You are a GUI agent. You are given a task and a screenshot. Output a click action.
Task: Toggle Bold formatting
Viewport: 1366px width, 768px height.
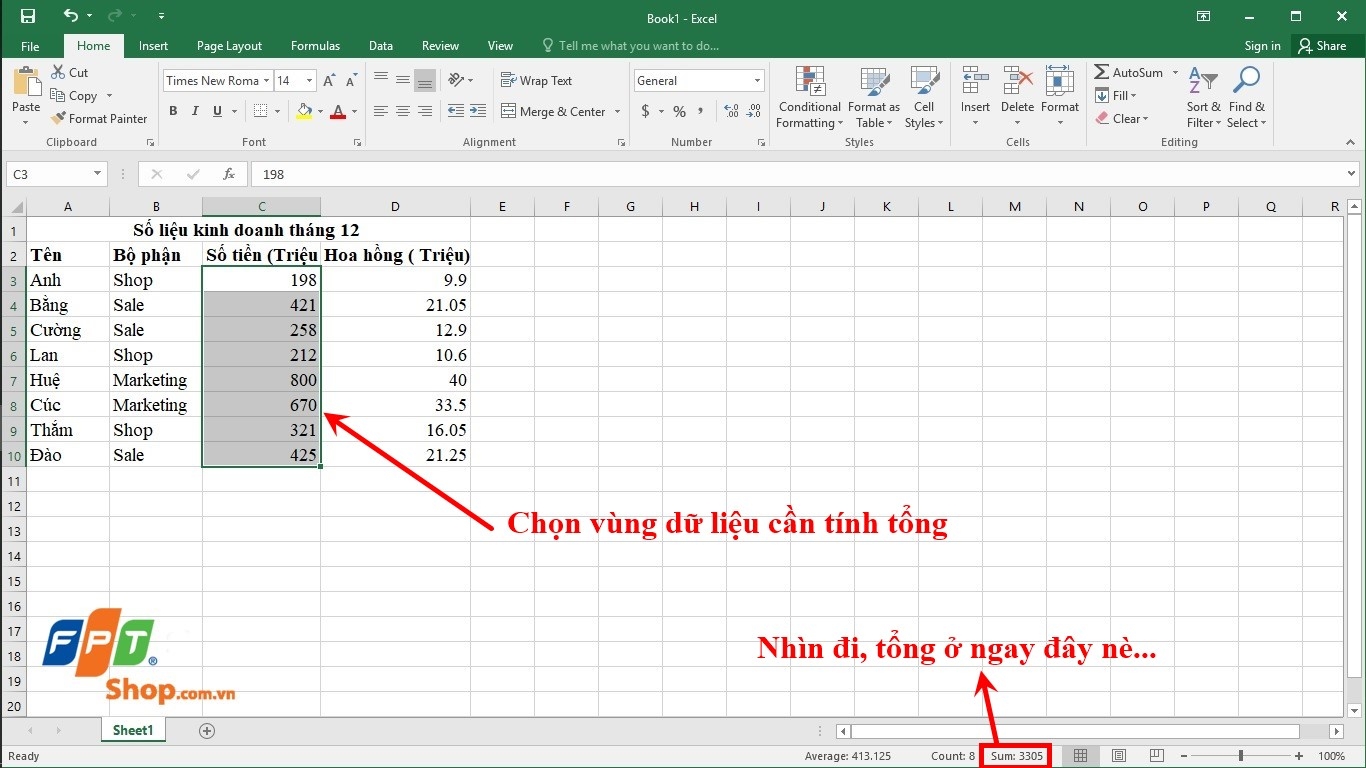(x=173, y=111)
